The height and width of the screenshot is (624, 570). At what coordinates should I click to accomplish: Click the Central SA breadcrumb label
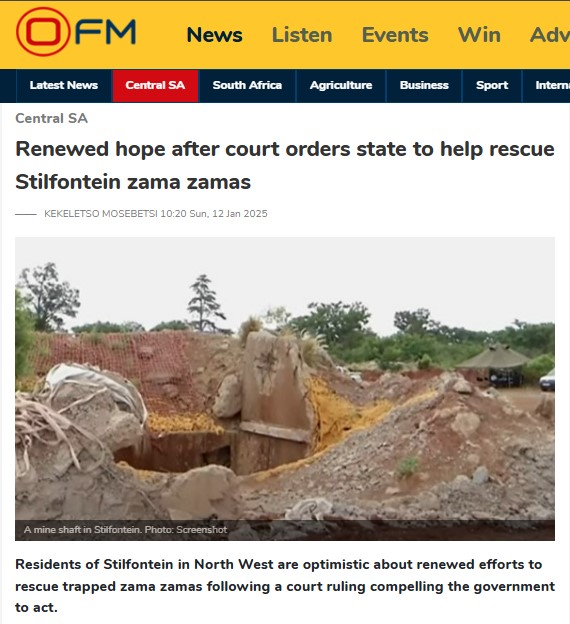[51, 118]
